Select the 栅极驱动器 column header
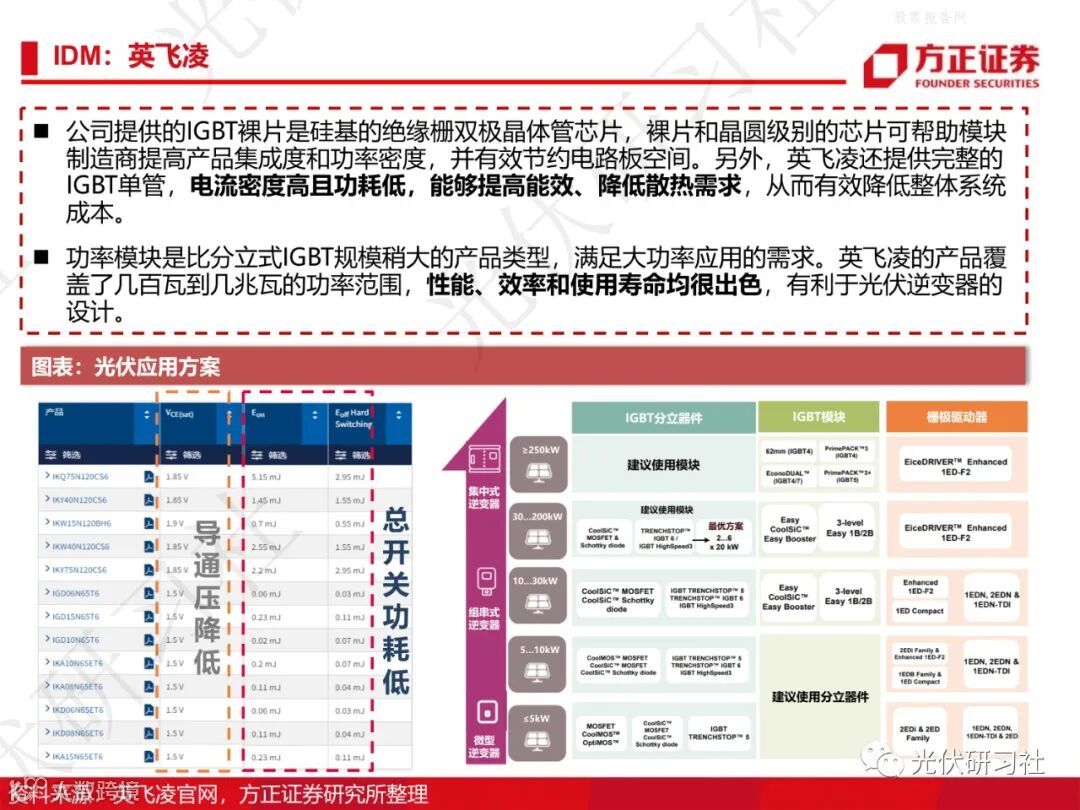The image size is (1080, 810). point(957,417)
